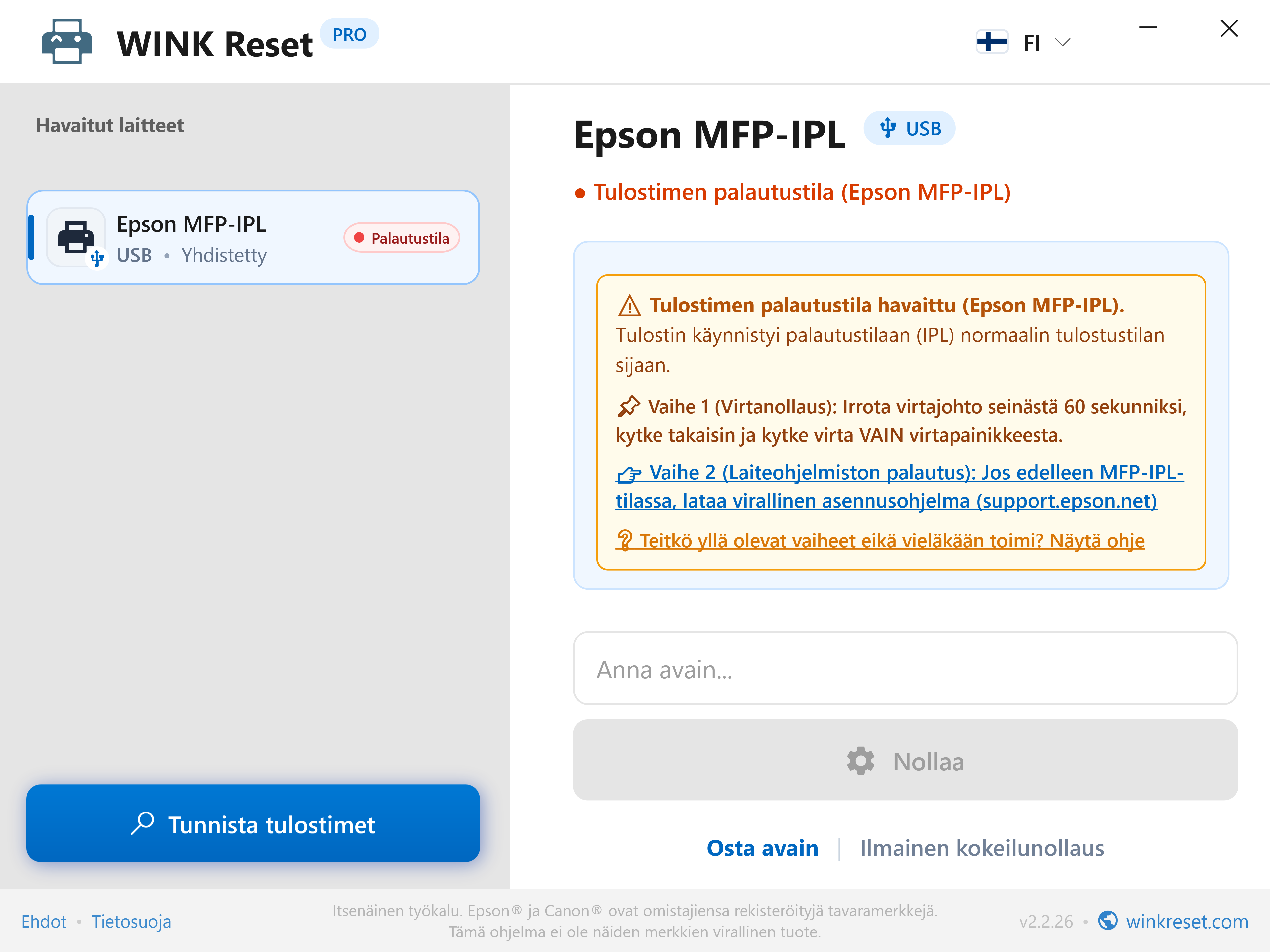The height and width of the screenshot is (952, 1270).
Task: Click the question mark icon before Teitkö yllä
Action: point(625,540)
